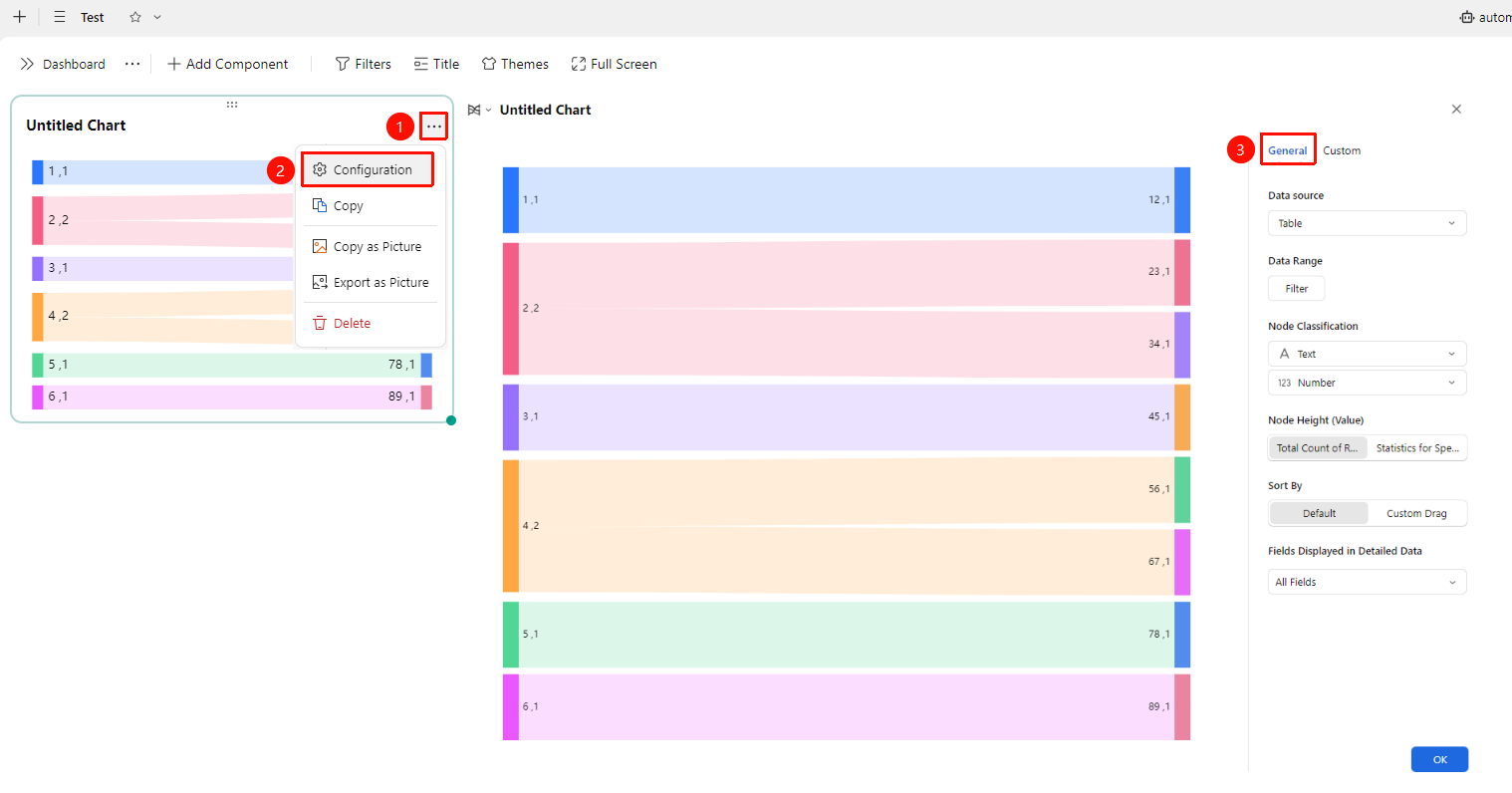Switch to the Custom tab
The height and width of the screenshot is (793, 1512).
pyautogui.click(x=1342, y=150)
